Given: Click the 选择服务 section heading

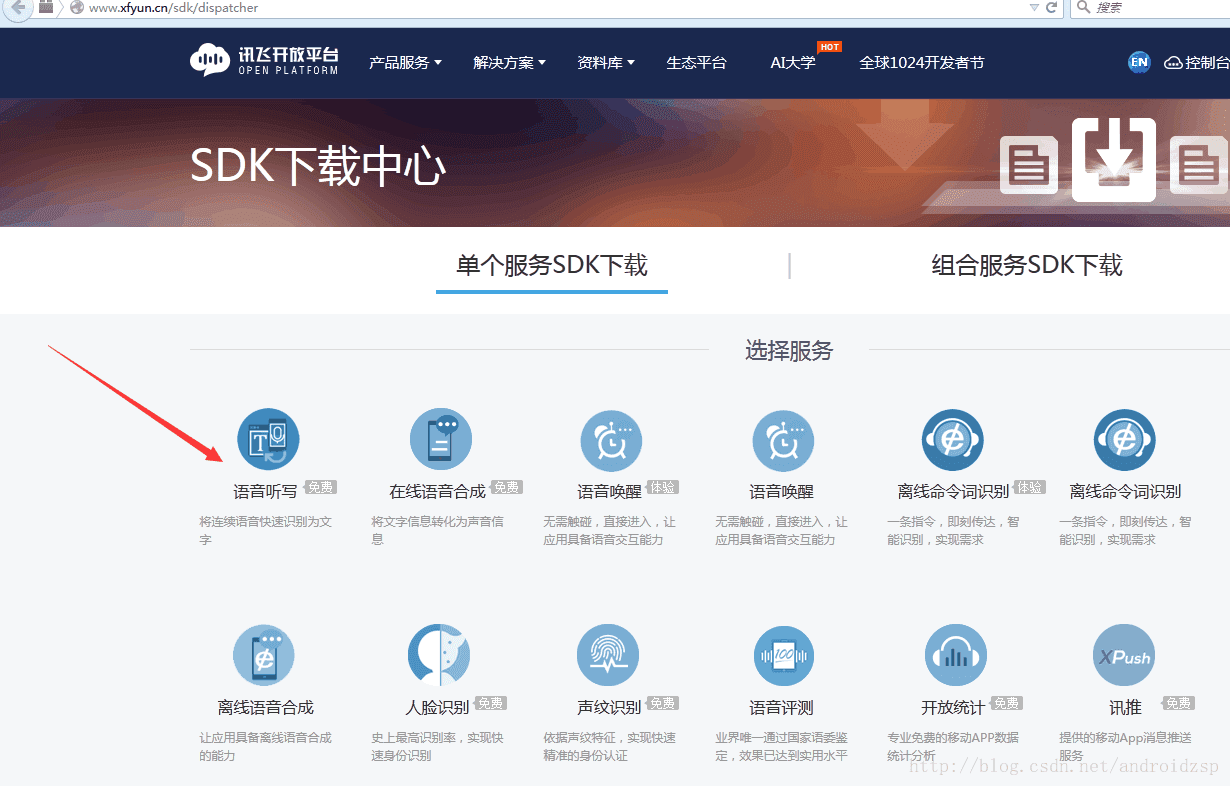Looking at the screenshot, I should click(x=789, y=350).
